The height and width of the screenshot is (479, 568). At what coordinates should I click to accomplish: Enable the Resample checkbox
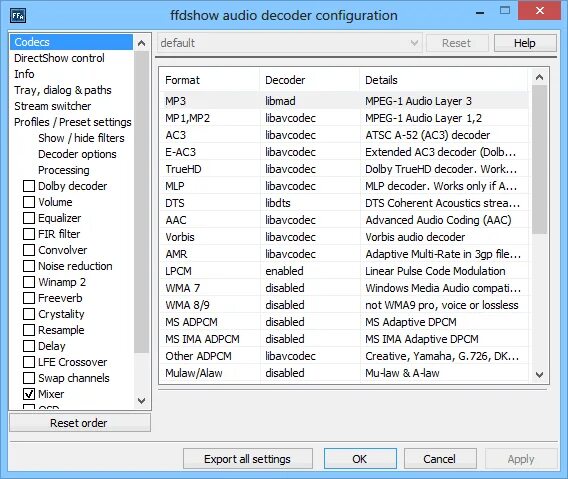pyautogui.click(x=29, y=330)
